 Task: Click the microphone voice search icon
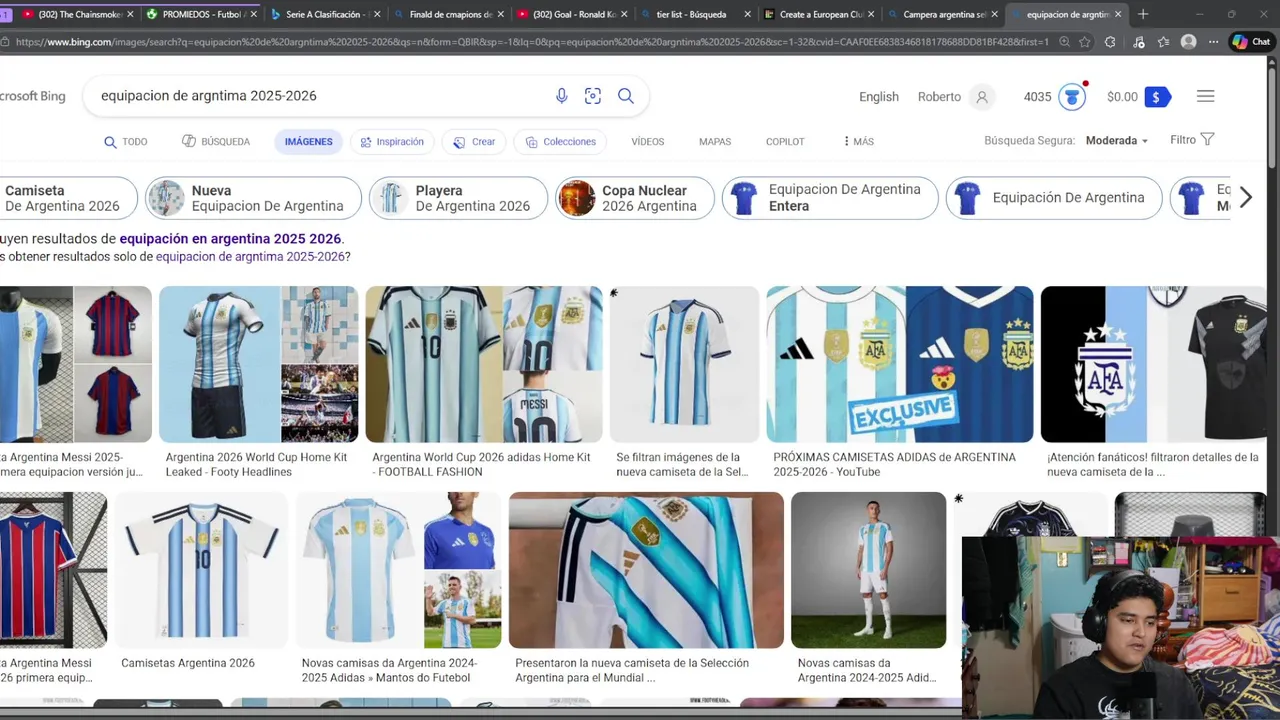[561, 96]
